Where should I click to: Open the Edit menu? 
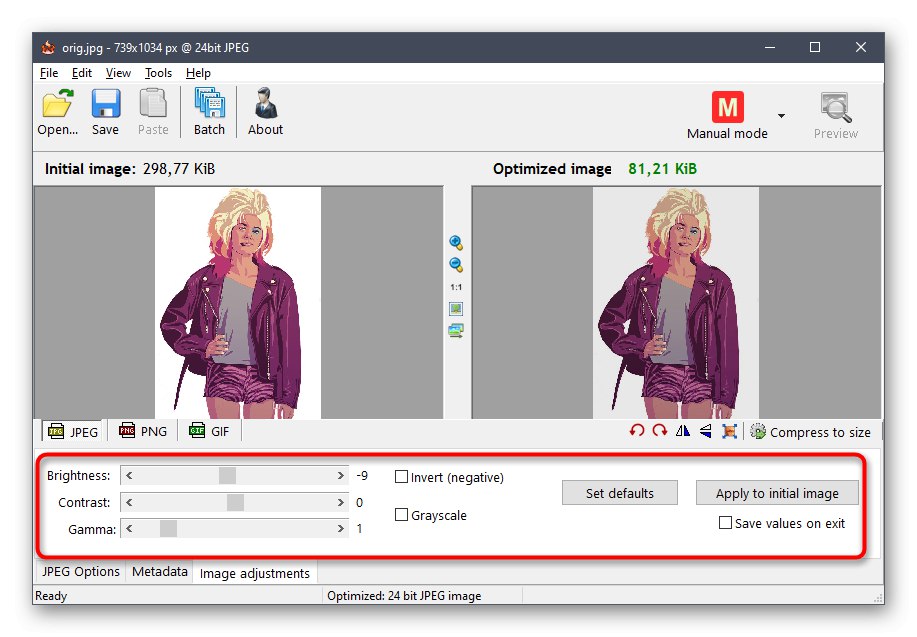(x=82, y=73)
